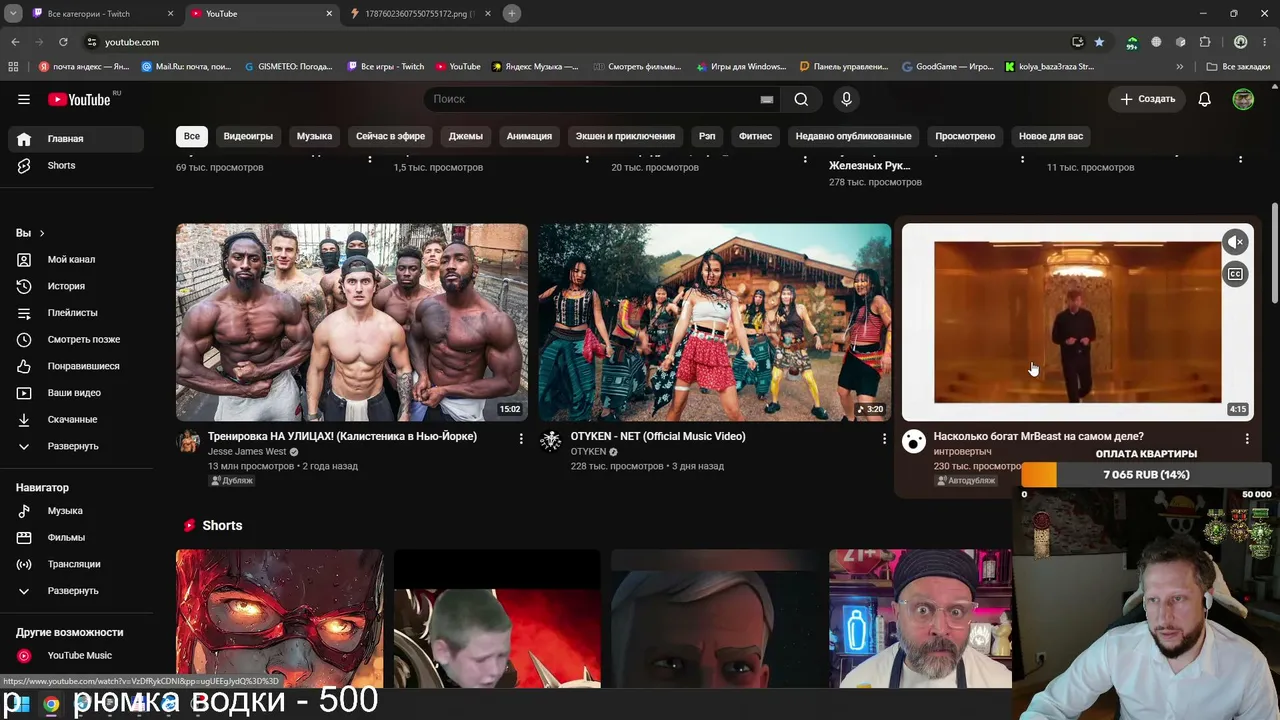Viewport: 1280px width, 720px height.
Task: Select the Новое для вас filter chip
Action: [1051, 136]
